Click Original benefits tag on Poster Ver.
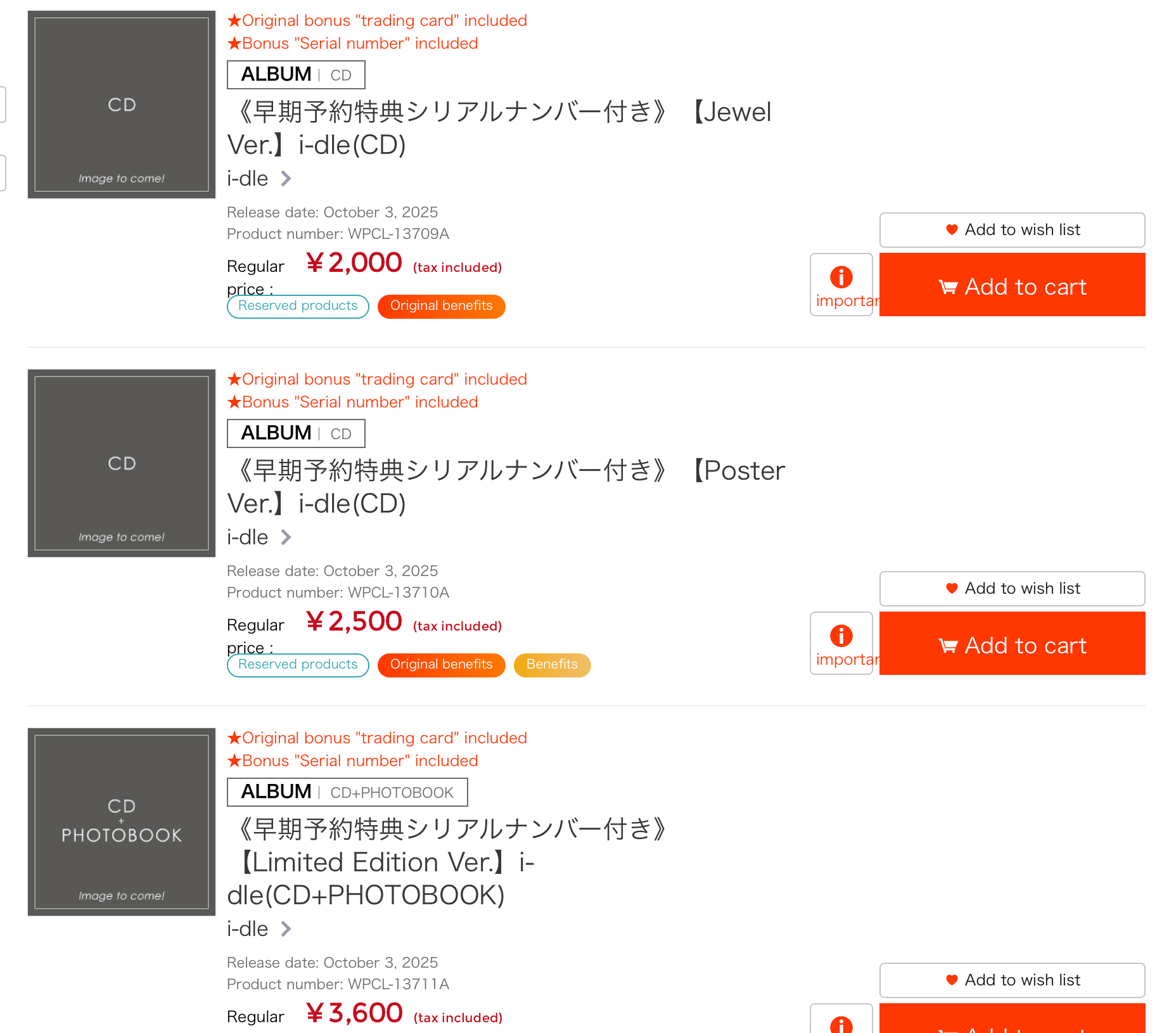The height and width of the screenshot is (1033, 1176). tap(441, 665)
